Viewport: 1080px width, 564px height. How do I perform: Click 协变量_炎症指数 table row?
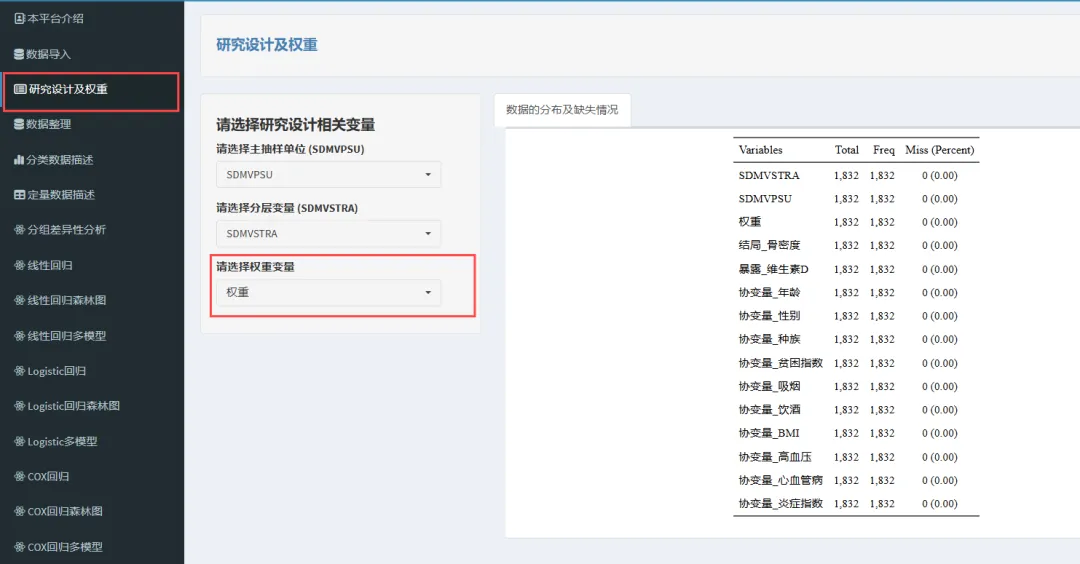click(x=856, y=504)
